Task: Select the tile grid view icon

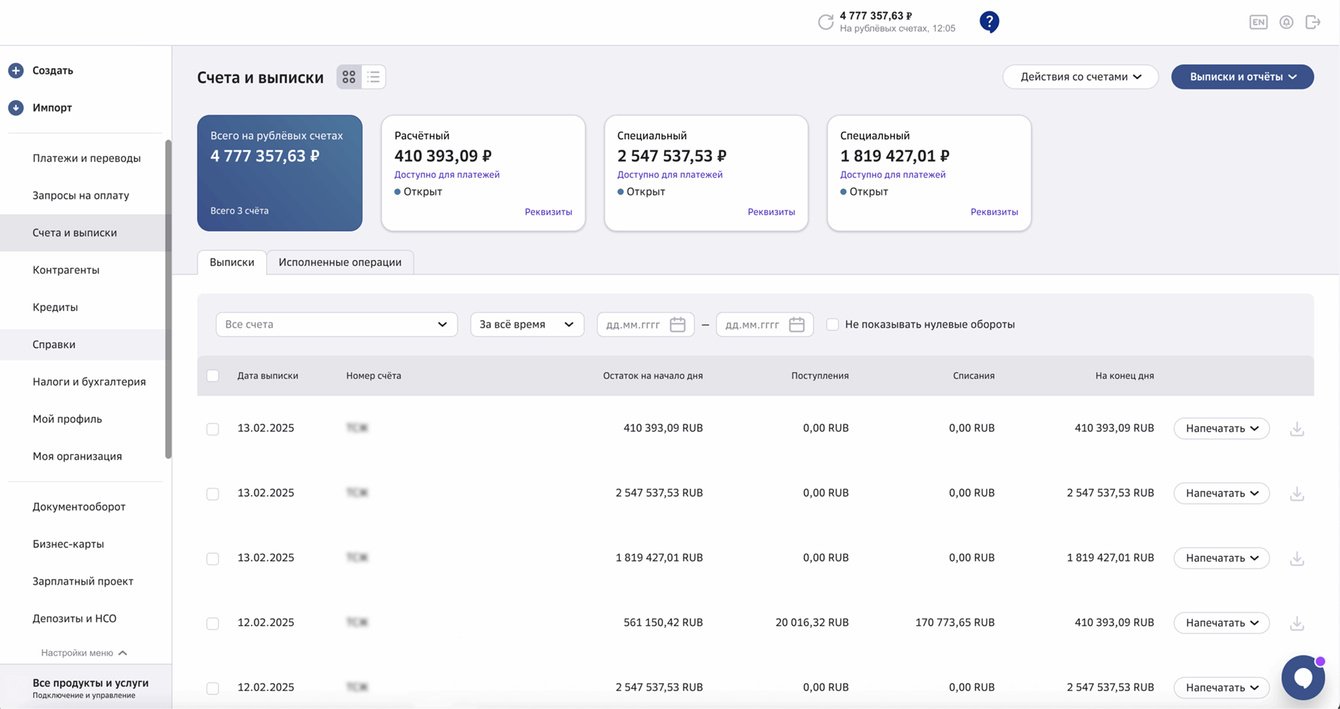Action: (349, 77)
